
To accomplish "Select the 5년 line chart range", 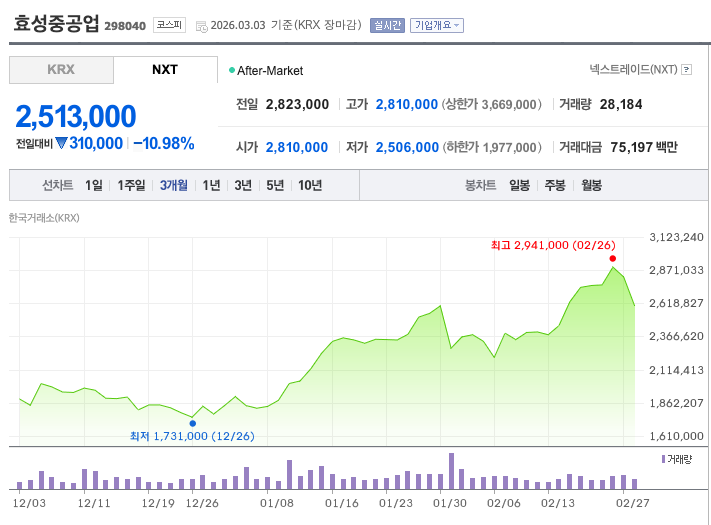I will [x=275, y=185].
